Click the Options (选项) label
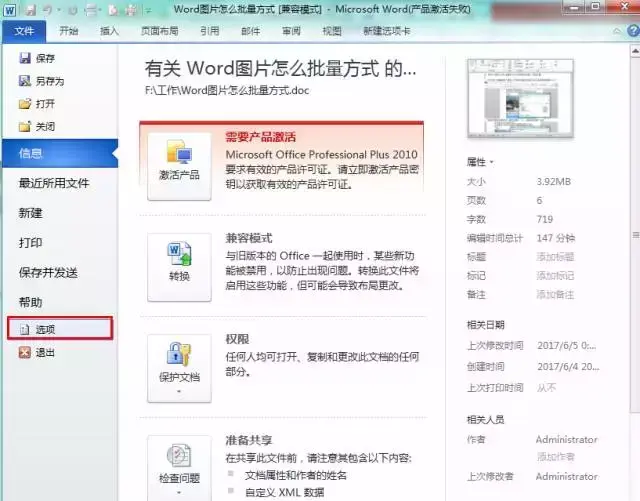 [45, 330]
